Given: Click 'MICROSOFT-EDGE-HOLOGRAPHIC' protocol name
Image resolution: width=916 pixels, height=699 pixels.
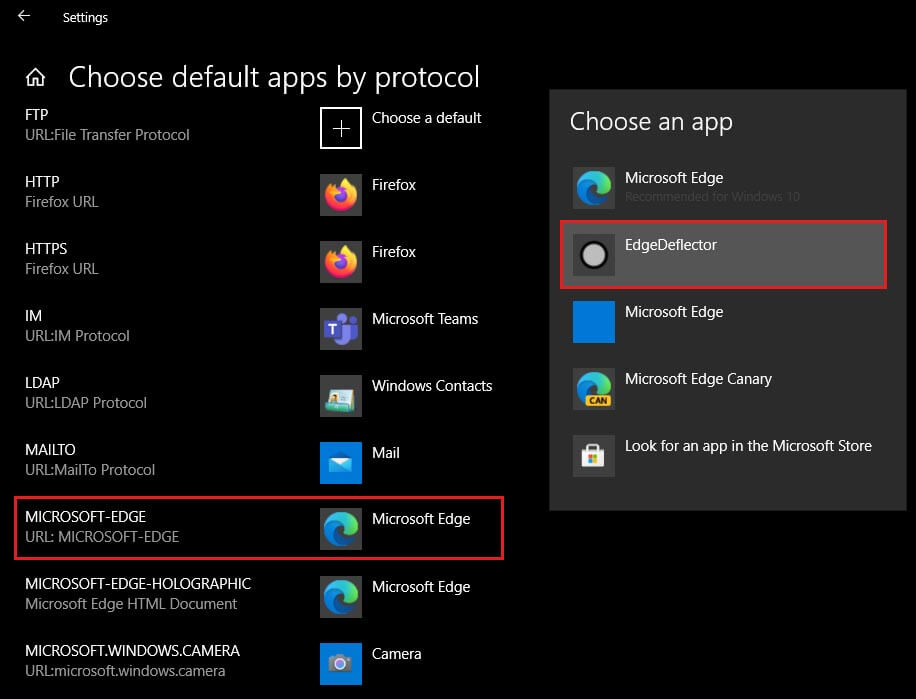Looking at the screenshot, I should coord(138,584).
